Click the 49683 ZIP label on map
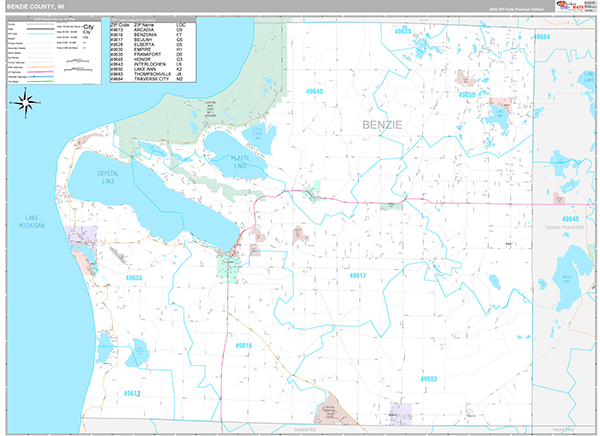 click(429, 379)
